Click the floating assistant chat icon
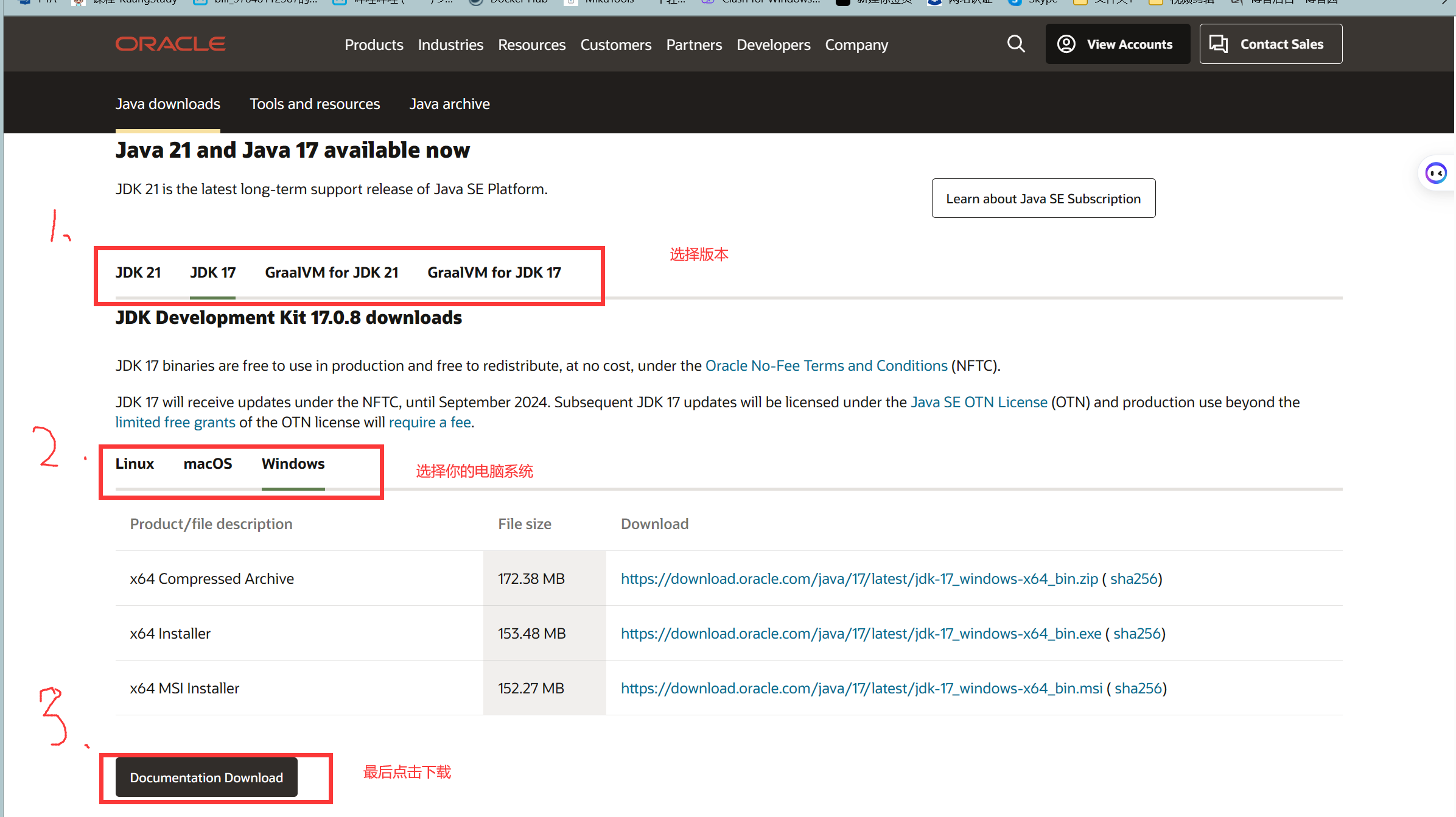1456x817 pixels. click(x=1436, y=174)
